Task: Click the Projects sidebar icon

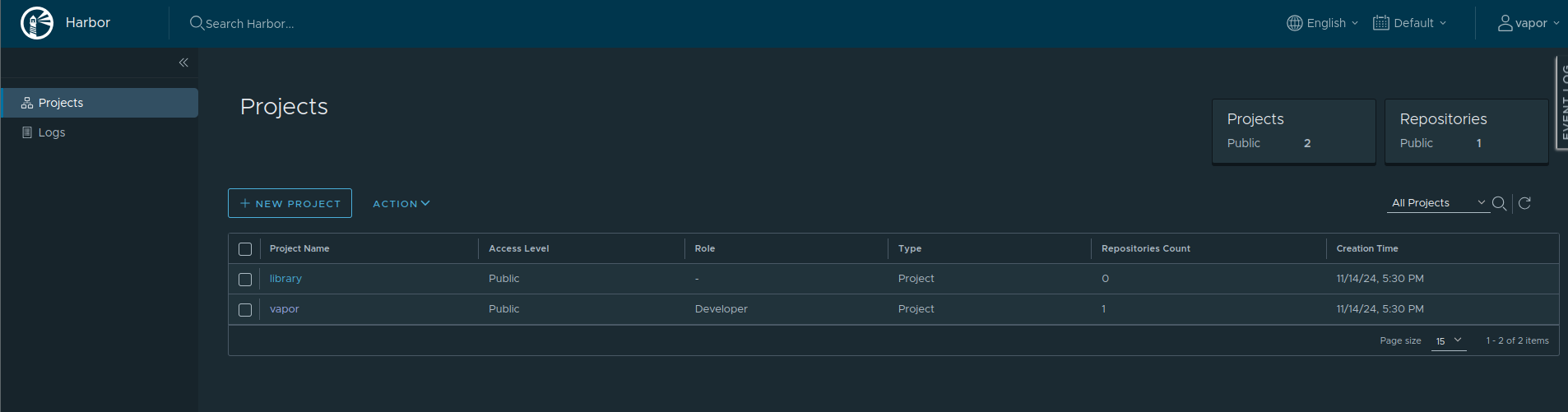Action: click(27, 103)
